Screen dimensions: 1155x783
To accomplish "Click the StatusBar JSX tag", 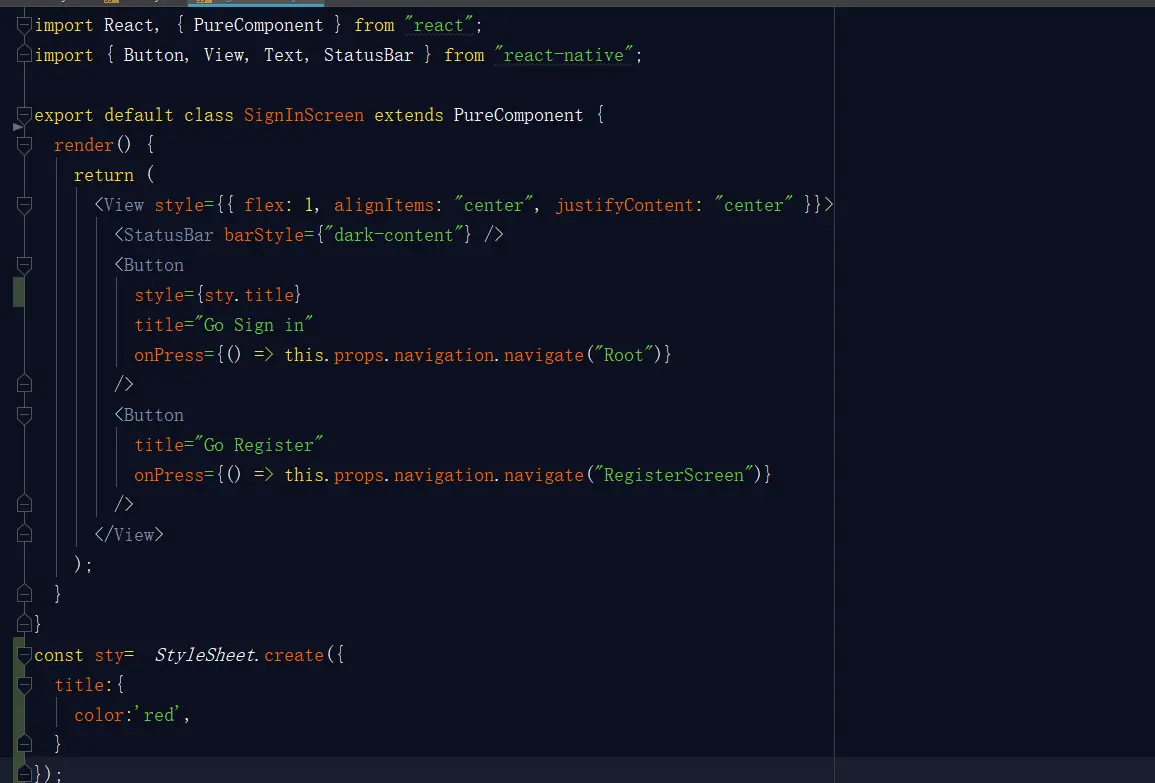I will point(168,235).
